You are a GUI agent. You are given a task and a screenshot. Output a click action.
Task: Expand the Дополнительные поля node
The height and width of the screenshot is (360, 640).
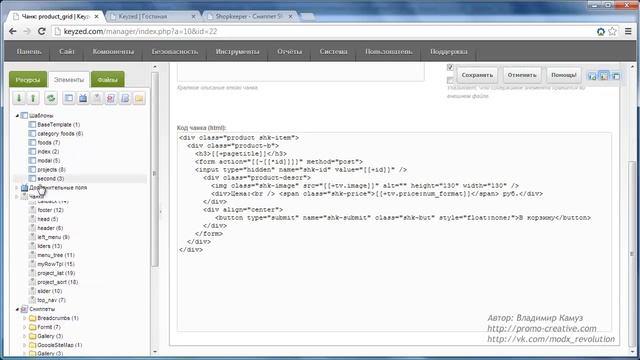coord(17,188)
